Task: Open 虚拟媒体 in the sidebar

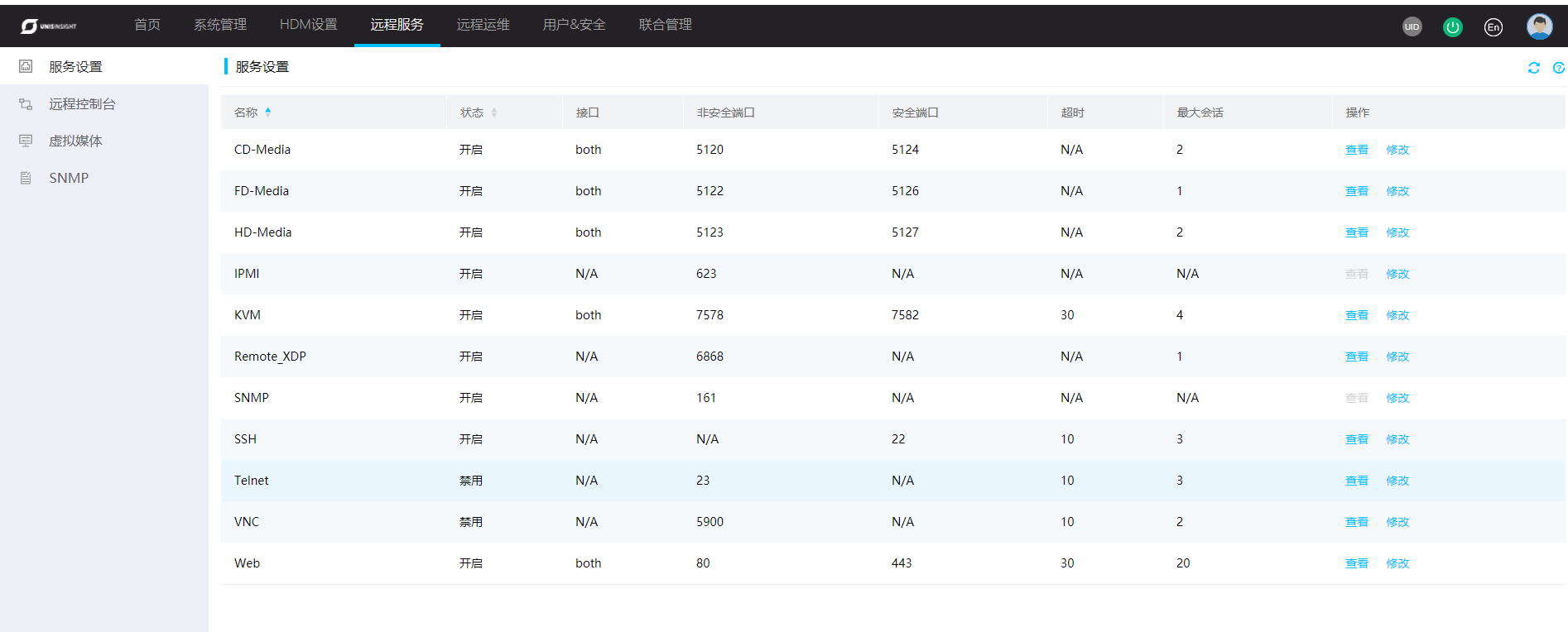Action: tap(75, 141)
